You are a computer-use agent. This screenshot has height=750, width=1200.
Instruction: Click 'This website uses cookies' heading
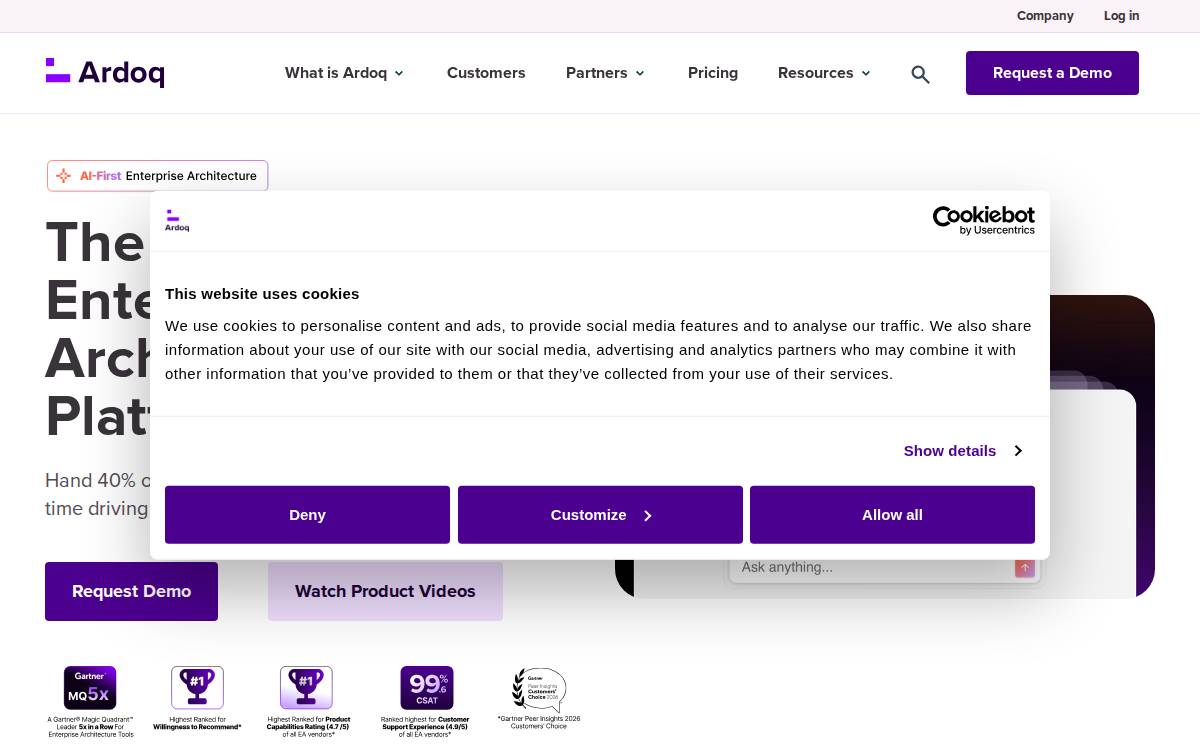click(x=262, y=294)
